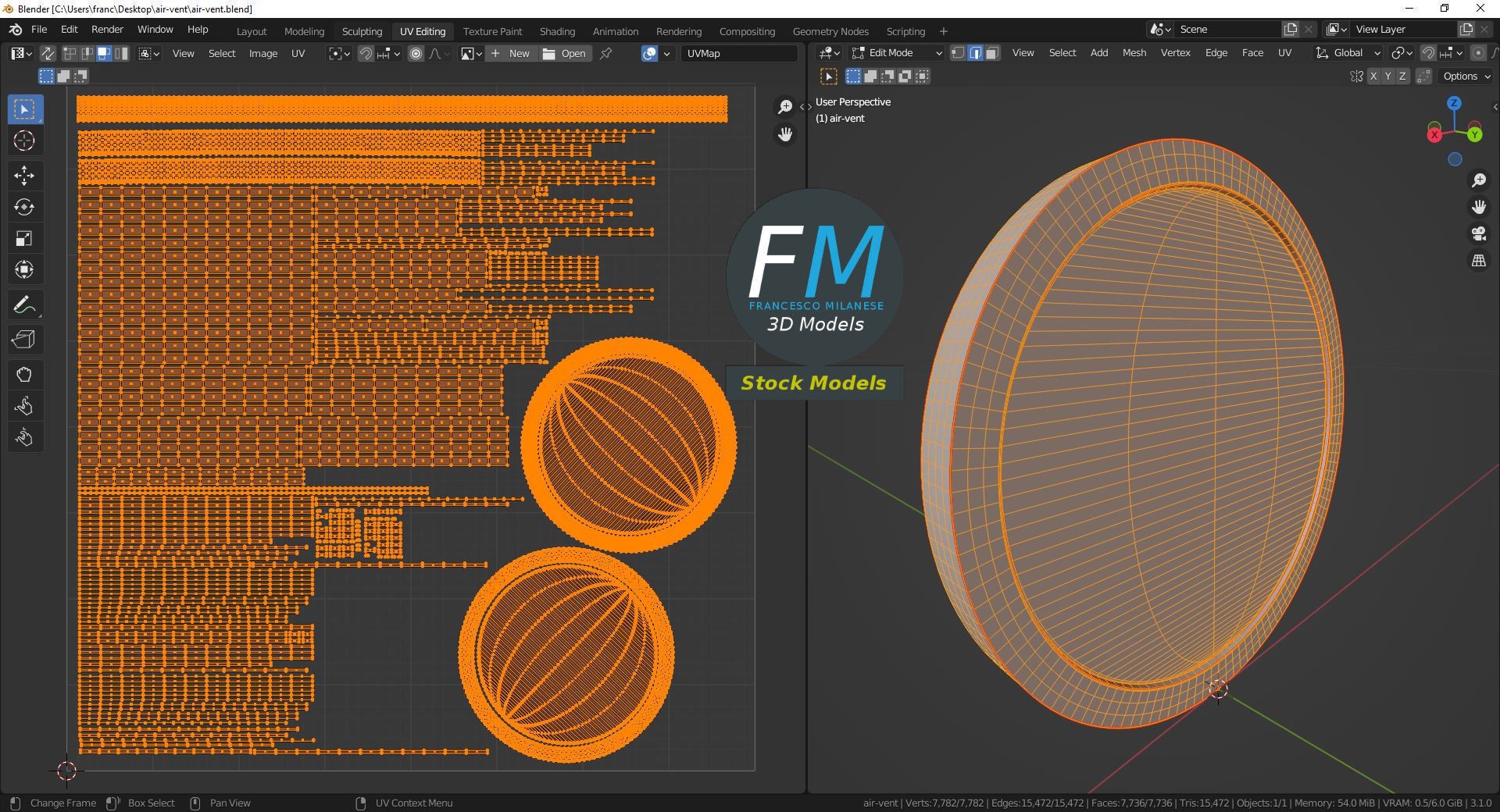The height and width of the screenshot is (812, 1500).
Task: Click the New image button
Action: tap(510, 53)
